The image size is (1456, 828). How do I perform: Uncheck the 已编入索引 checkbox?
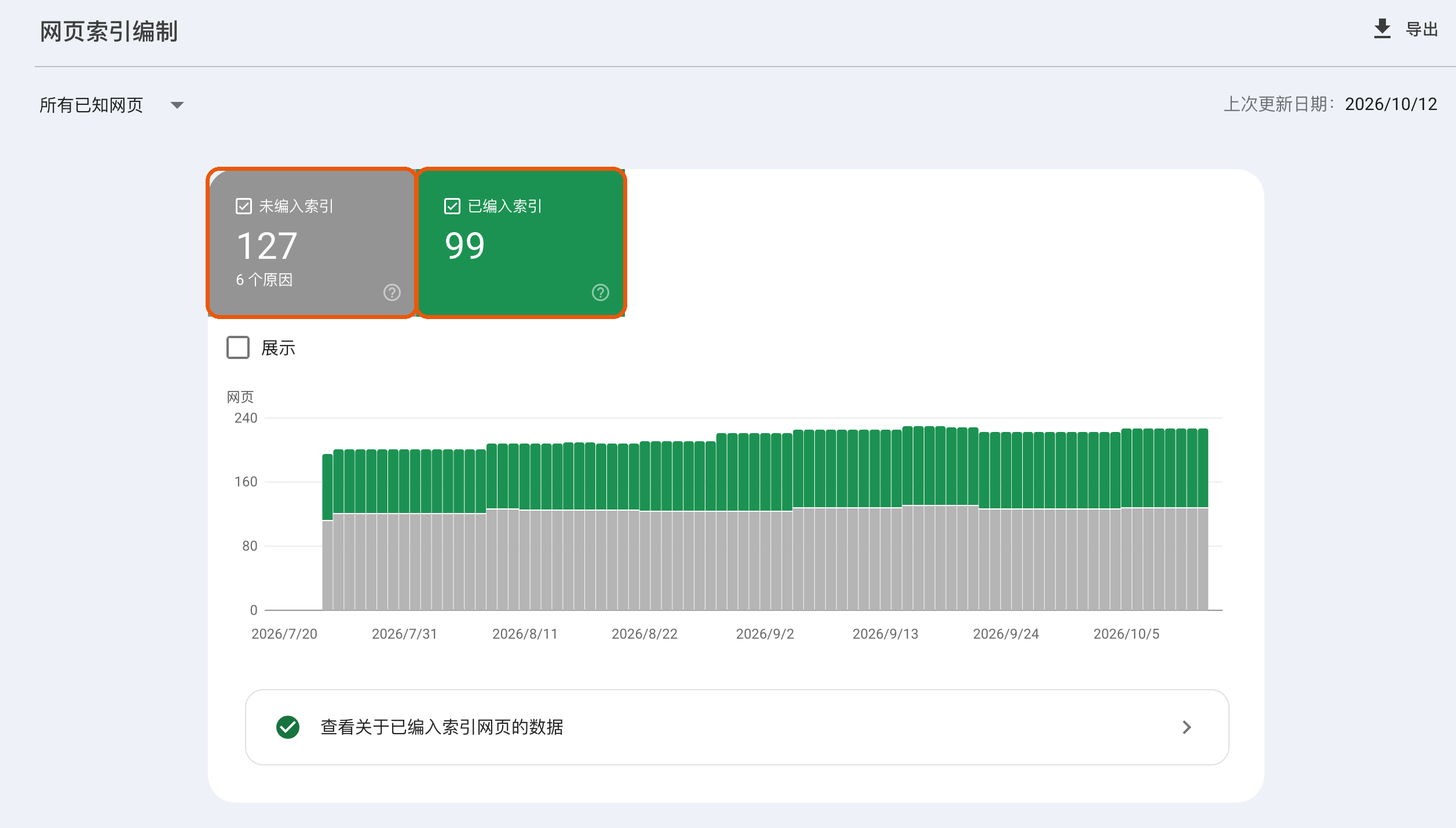[x=452, y=206]
